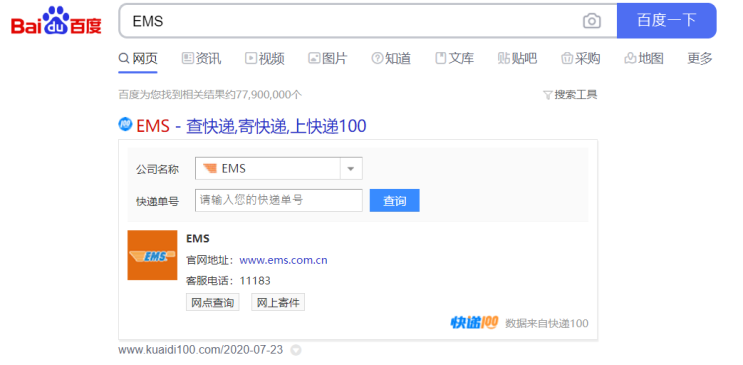Image resolution: width=743 pixels, height=365 pixels.
Task: Click the orange EMS logo thumbnail
Action: [x=152, y=256]
